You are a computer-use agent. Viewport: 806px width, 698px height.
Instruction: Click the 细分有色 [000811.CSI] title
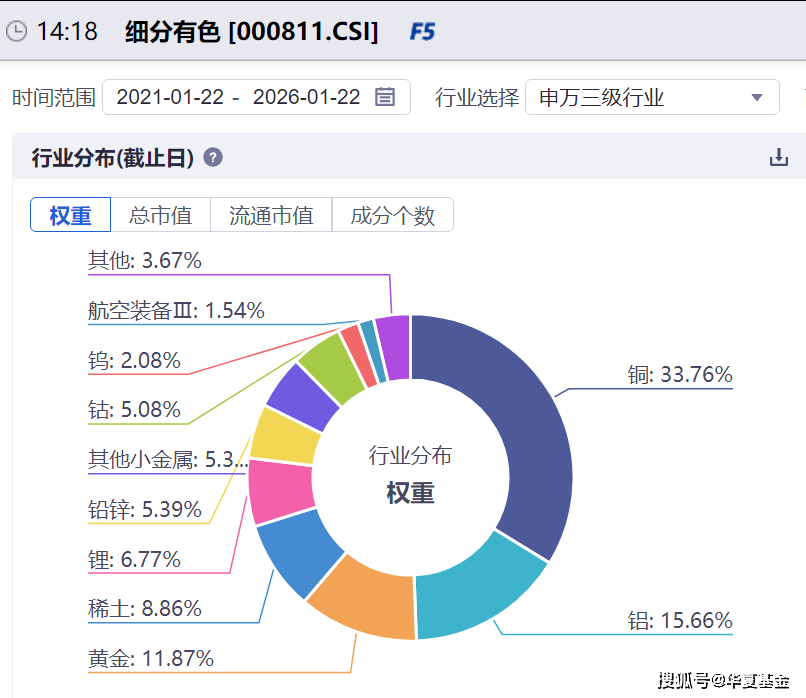pyautogui.click(x=251, y=31)
